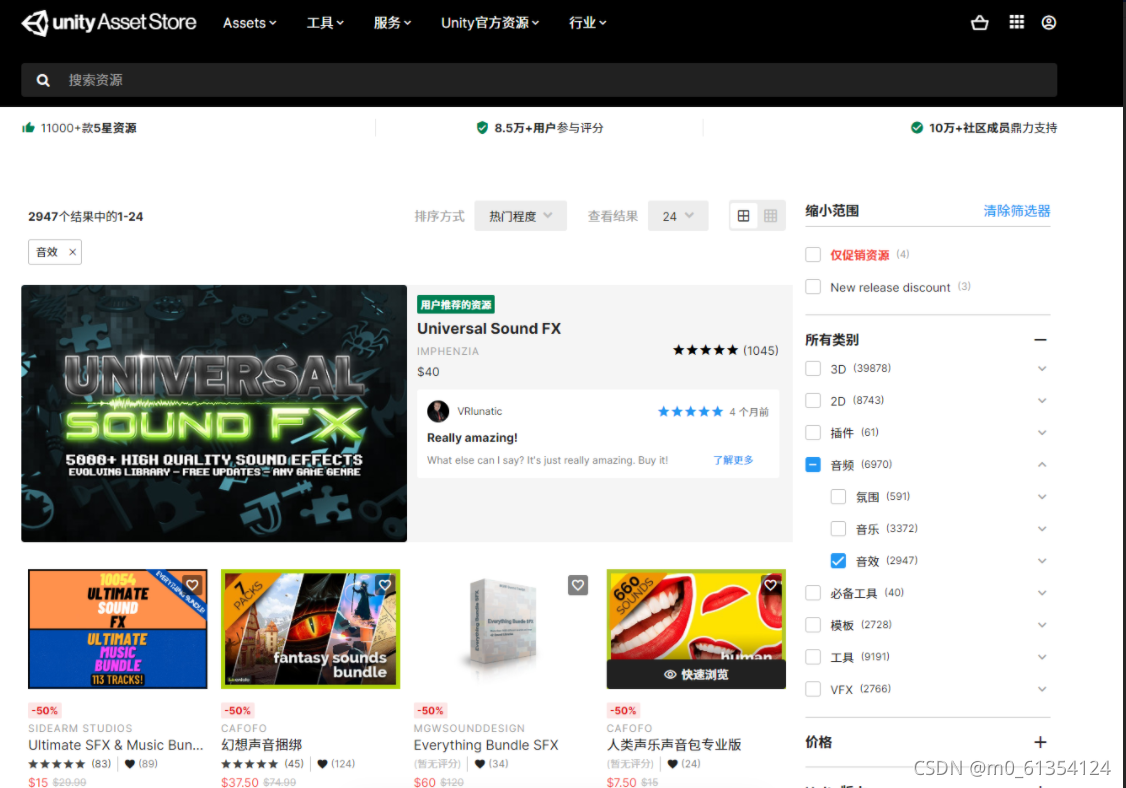This screenshot has width=1126, height=788.
Task: Click the IMPHENZIA publisher name
Action: [x=448, y=351]
